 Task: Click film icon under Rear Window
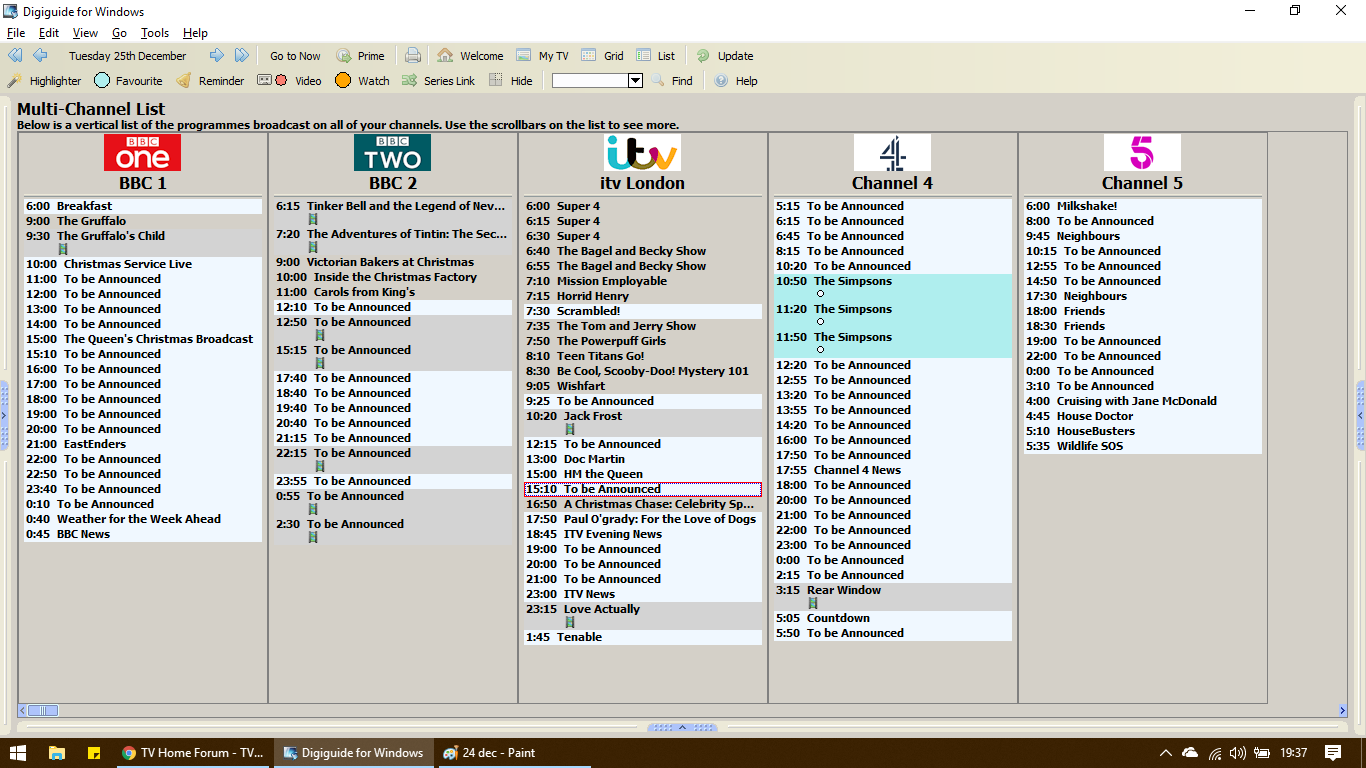pyautogui.click(x=813, y=603)
